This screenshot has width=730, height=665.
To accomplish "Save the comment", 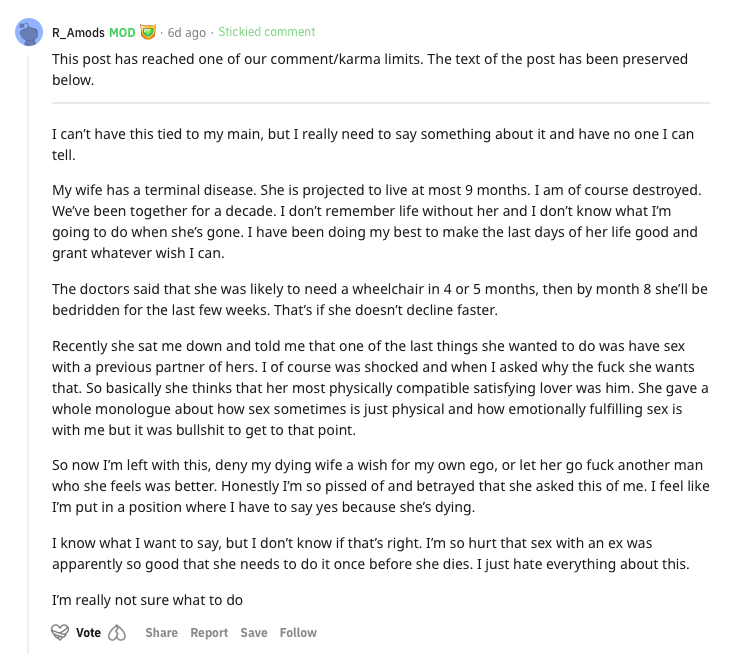I will 254,632.
